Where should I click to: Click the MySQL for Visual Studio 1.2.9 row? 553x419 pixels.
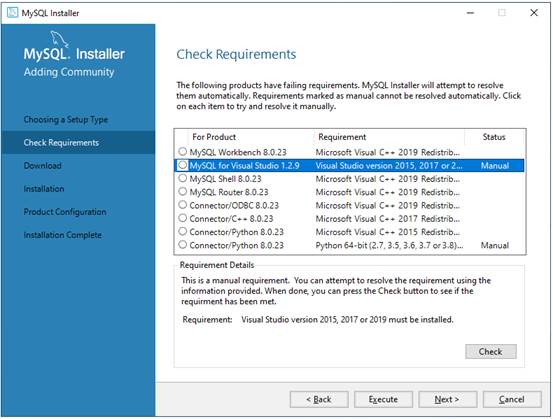coord(349,165)
